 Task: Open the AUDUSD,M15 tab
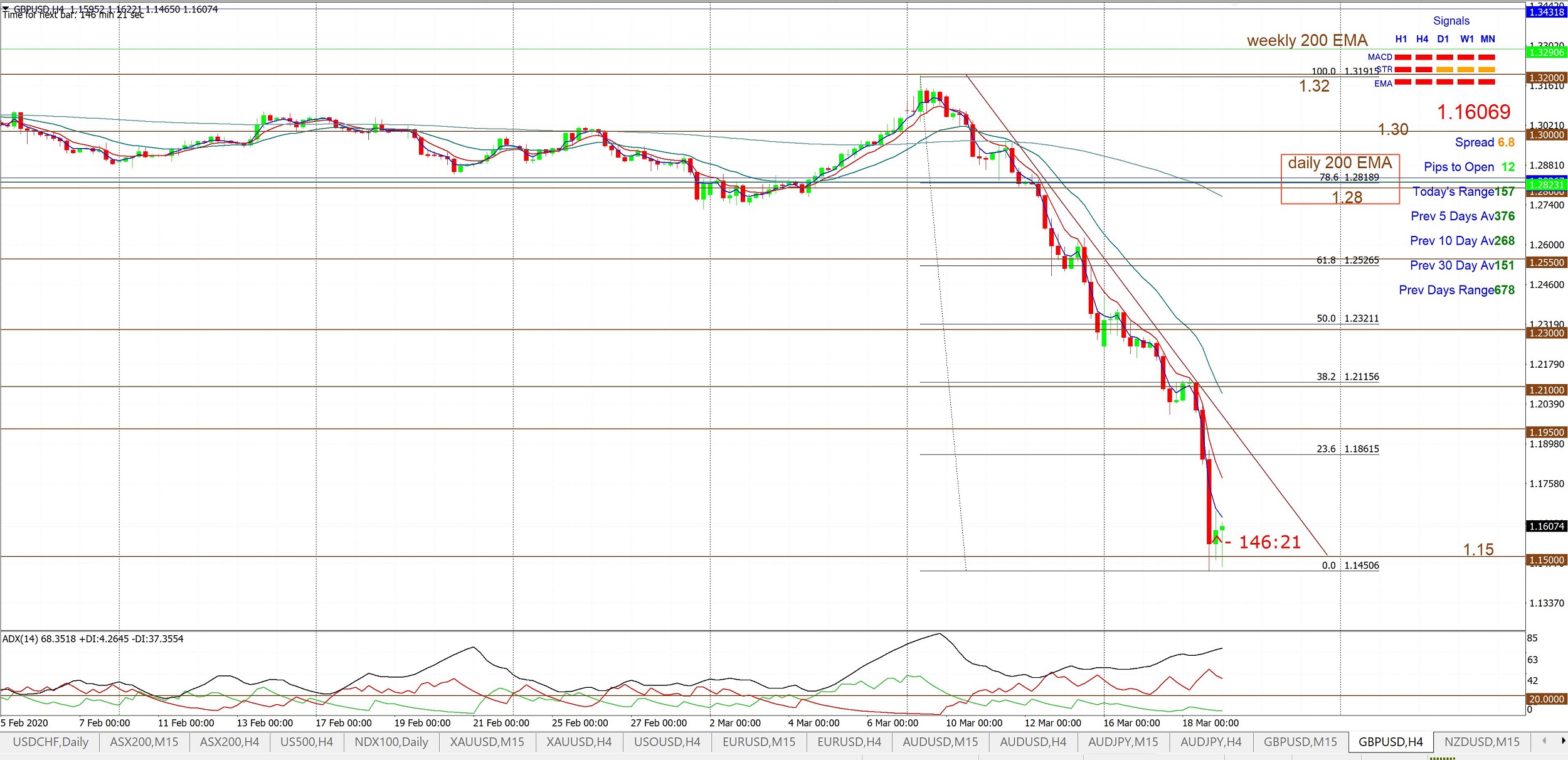point(940,742)
